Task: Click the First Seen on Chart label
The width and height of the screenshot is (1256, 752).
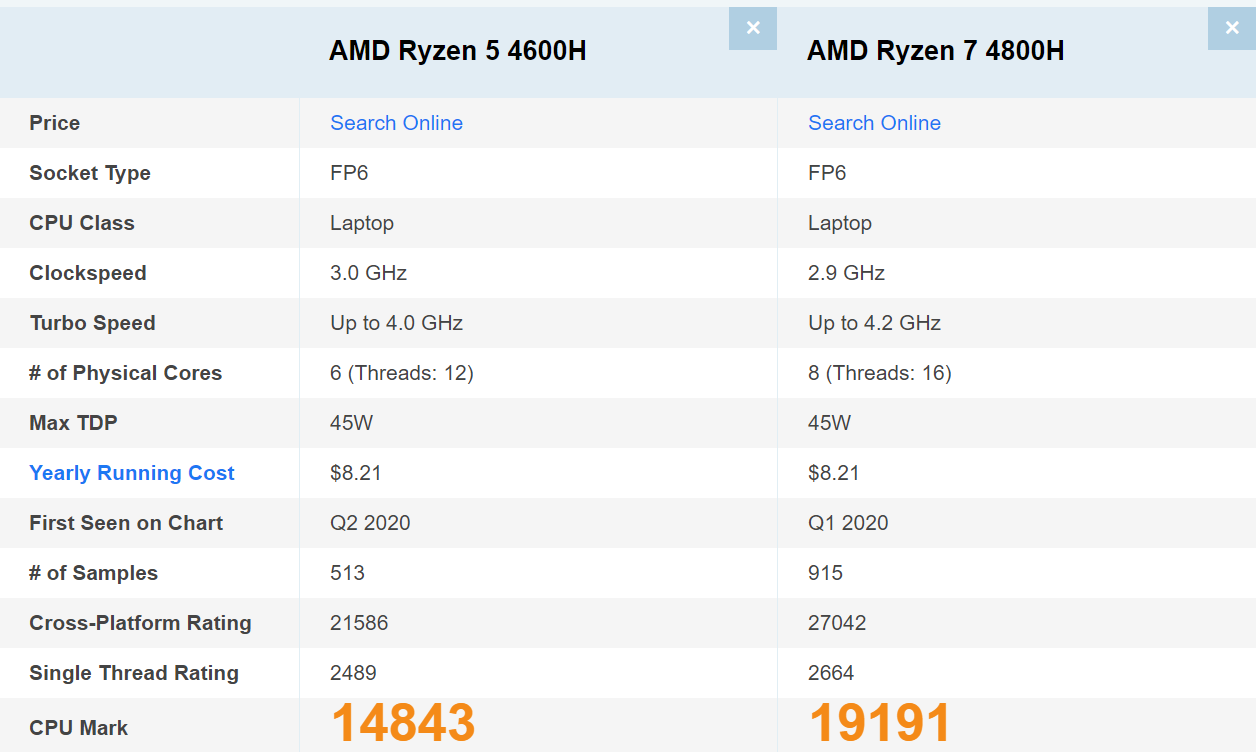Action: [126, 523]
